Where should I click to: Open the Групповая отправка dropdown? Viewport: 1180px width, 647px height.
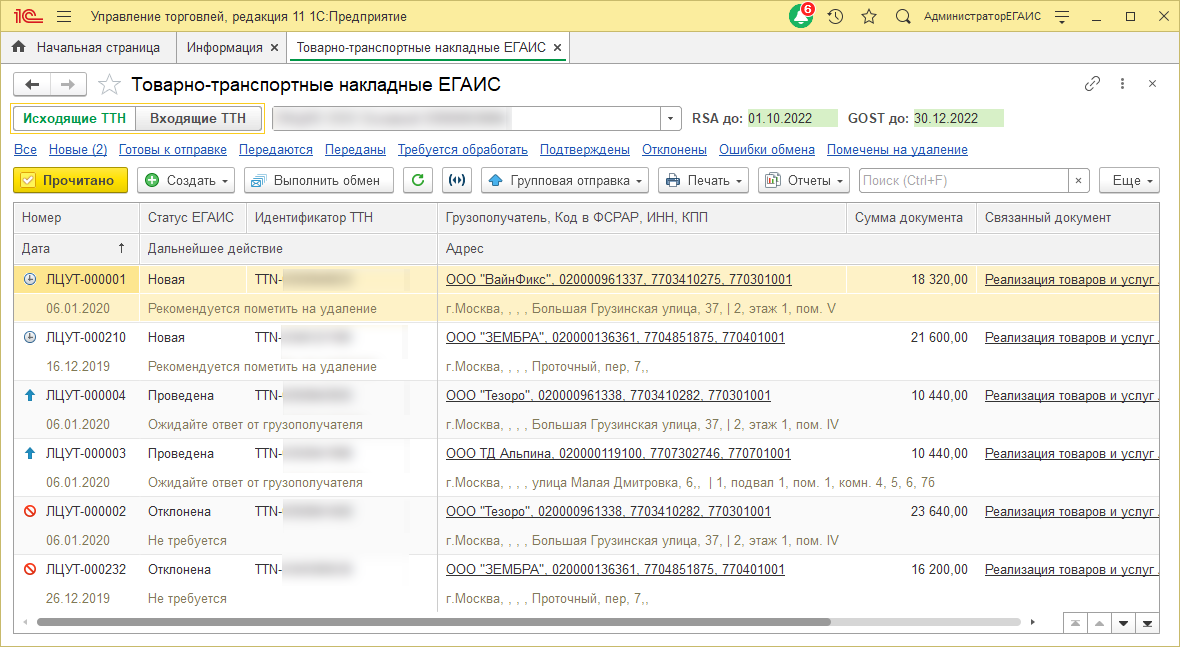(565, 181)
